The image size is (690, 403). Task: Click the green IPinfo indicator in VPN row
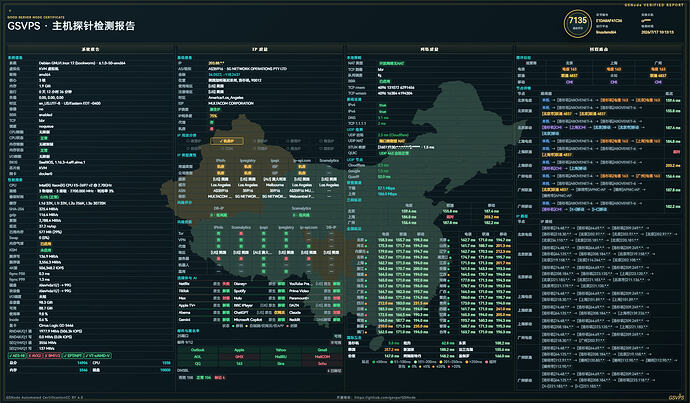[x=219, y=240]
